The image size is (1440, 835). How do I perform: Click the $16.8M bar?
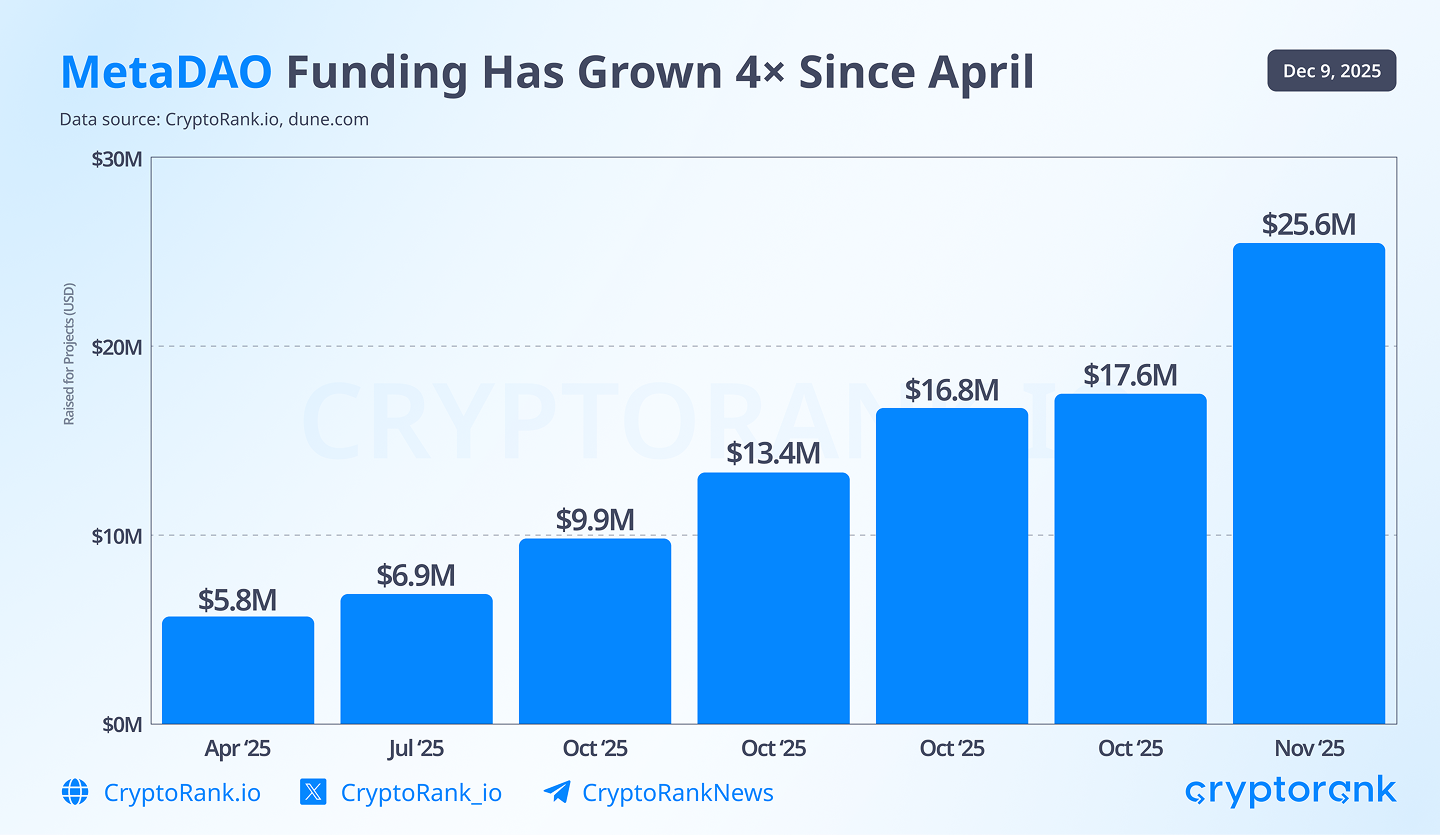[951, 566]
